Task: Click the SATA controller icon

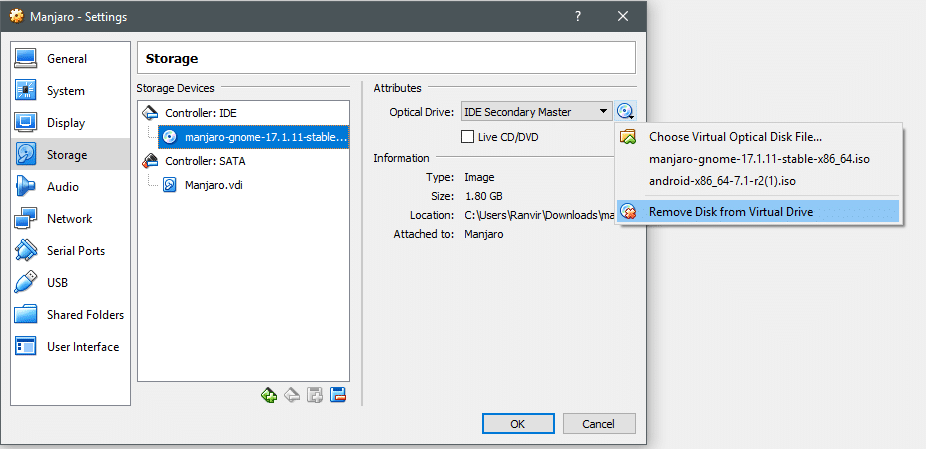Action: coord(151,160)
